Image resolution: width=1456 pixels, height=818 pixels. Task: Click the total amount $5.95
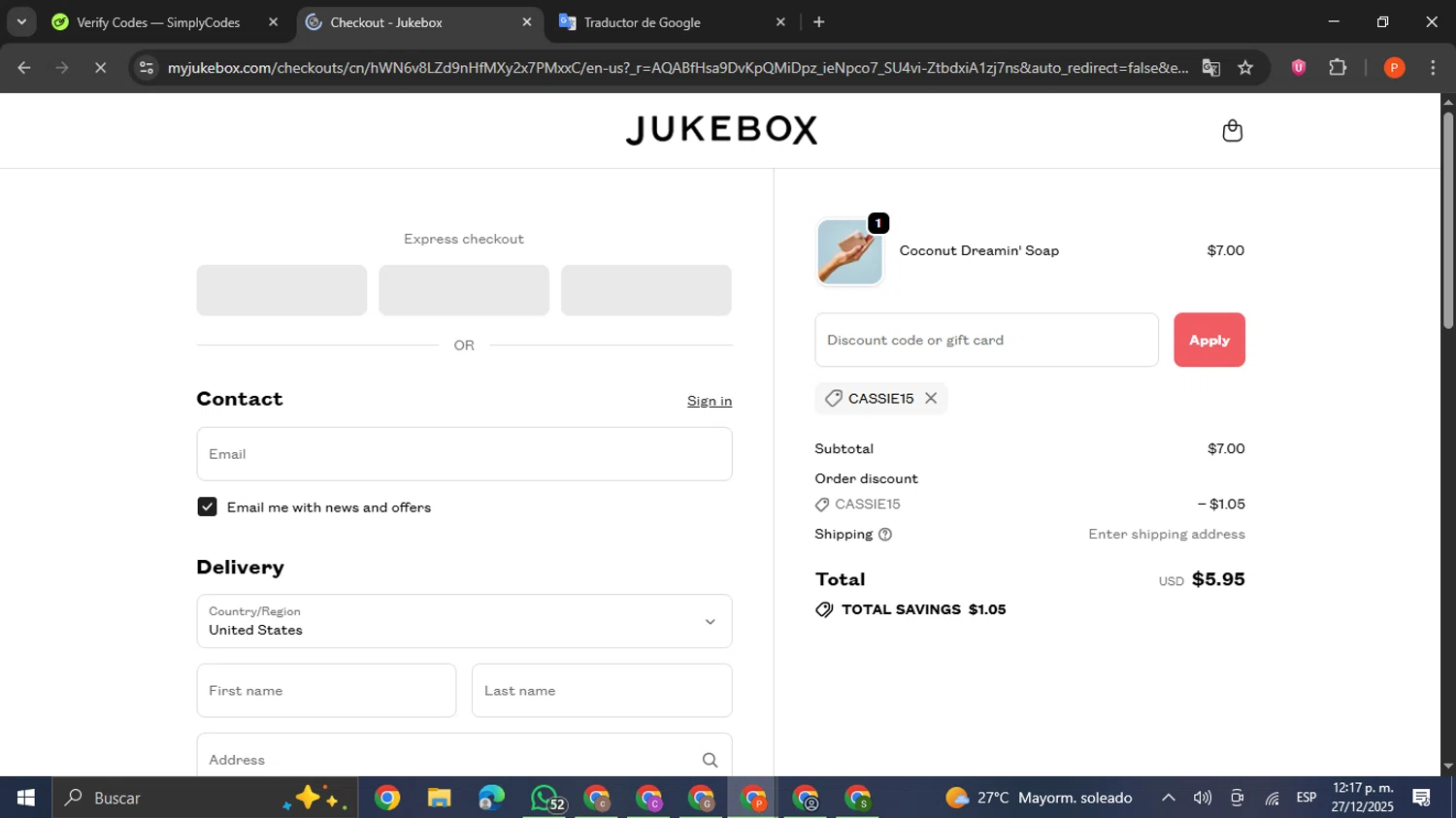pyautogui.click(x=1218, y=579)
